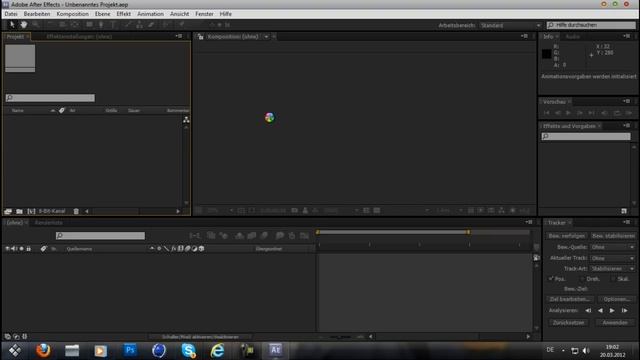640x360 pixels.
Task: Open Internet Explorer from the taskbar
Action: pos(217,350)
